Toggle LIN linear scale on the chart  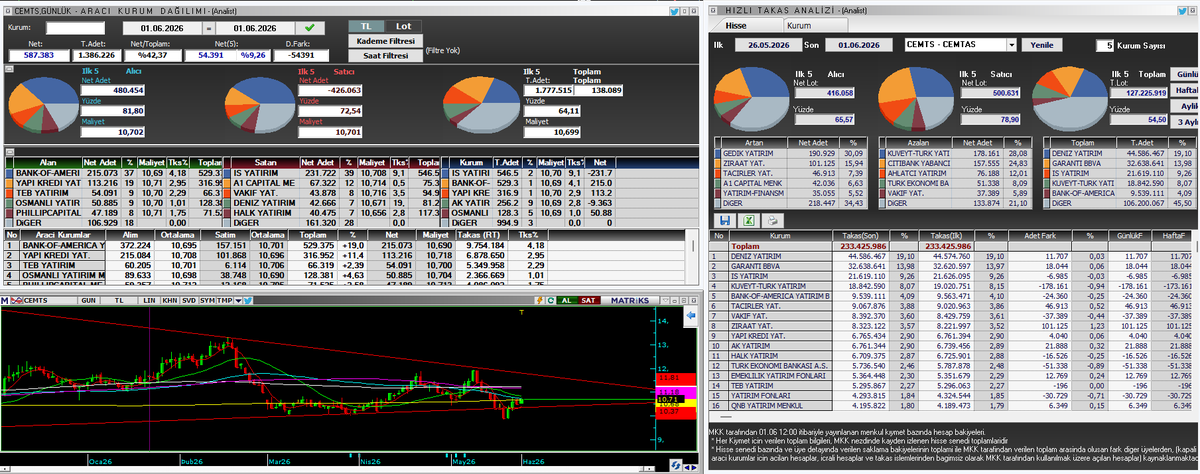(x=149, y=300)
